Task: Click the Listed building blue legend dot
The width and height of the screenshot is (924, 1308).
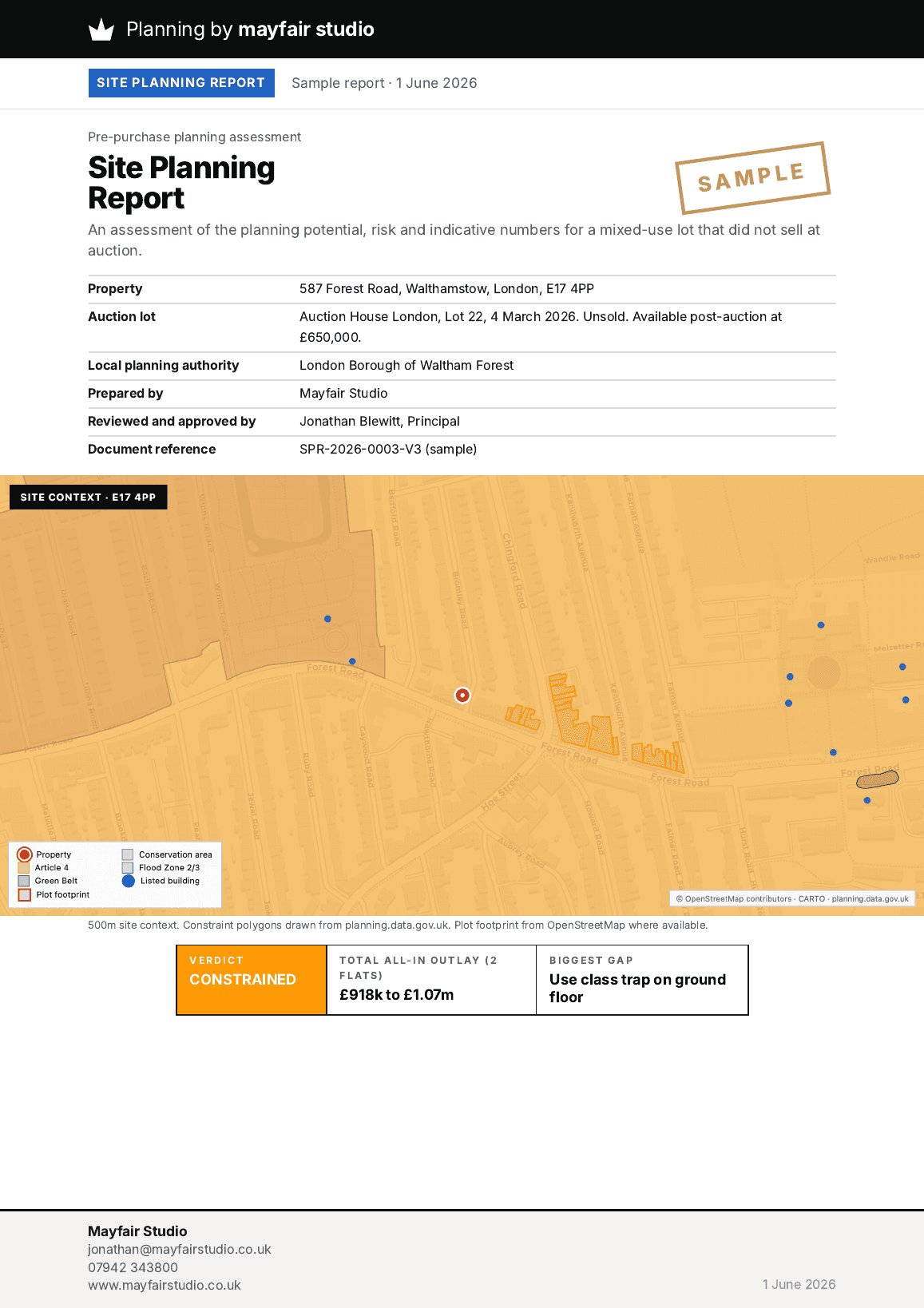Action: [129, 881]
